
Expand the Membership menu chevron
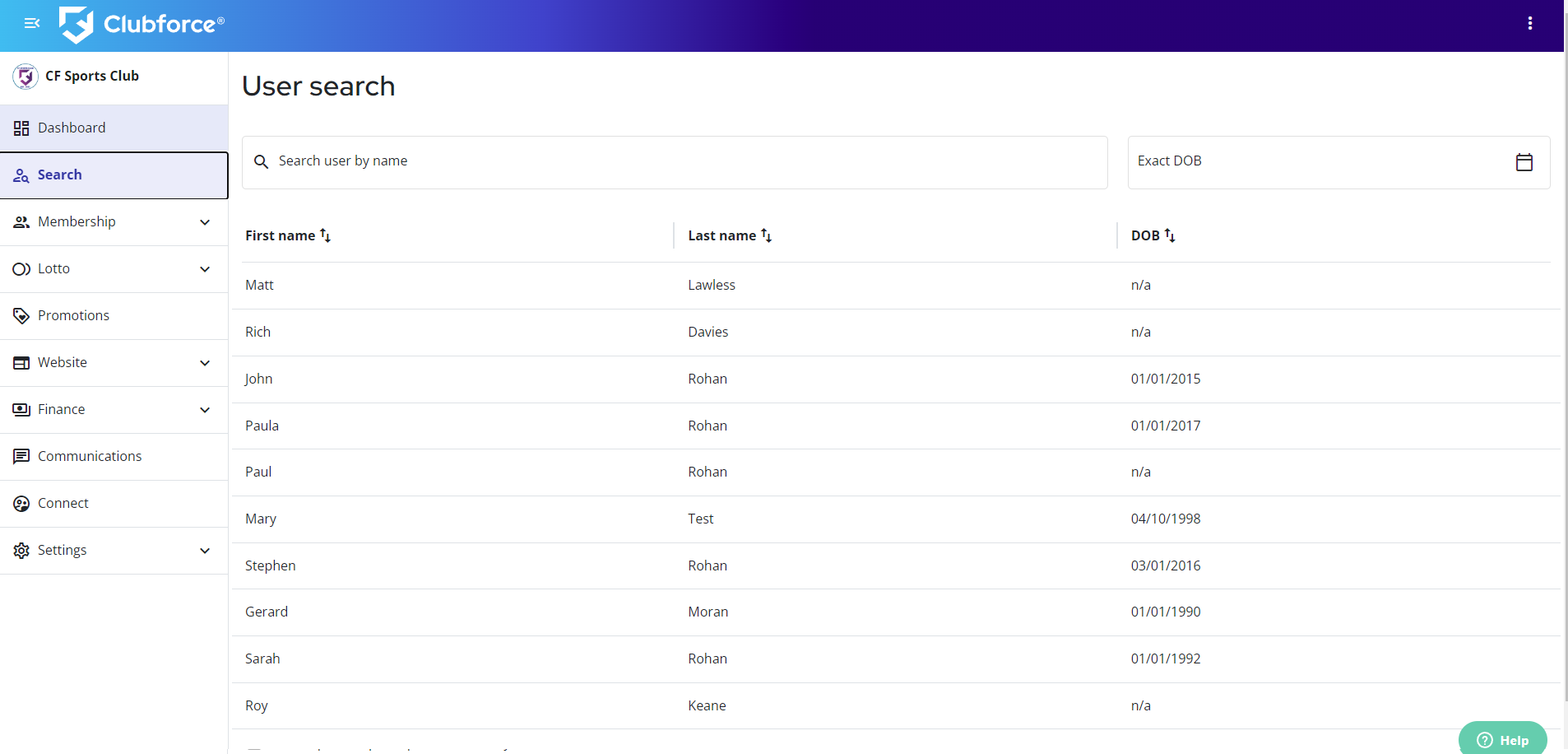(x=205, y=222)
